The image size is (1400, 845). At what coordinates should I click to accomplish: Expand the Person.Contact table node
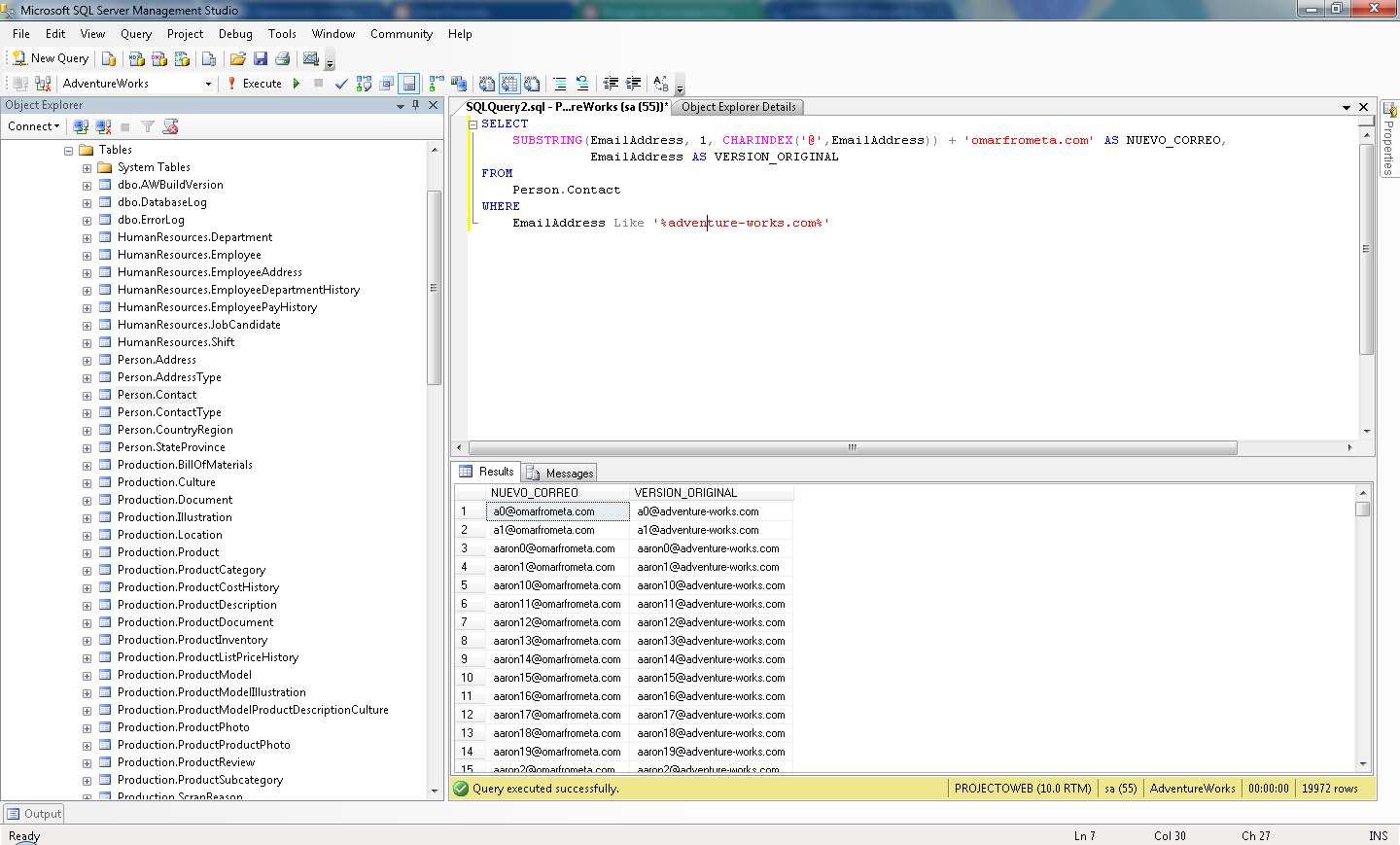coord(87,396)
